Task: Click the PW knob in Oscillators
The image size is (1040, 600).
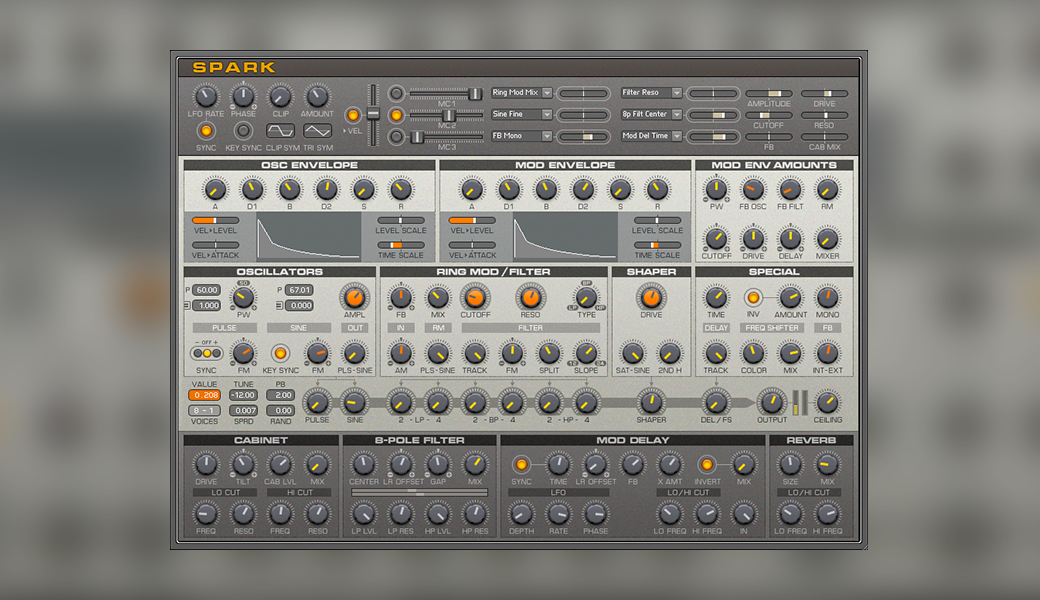Action: 243,298
